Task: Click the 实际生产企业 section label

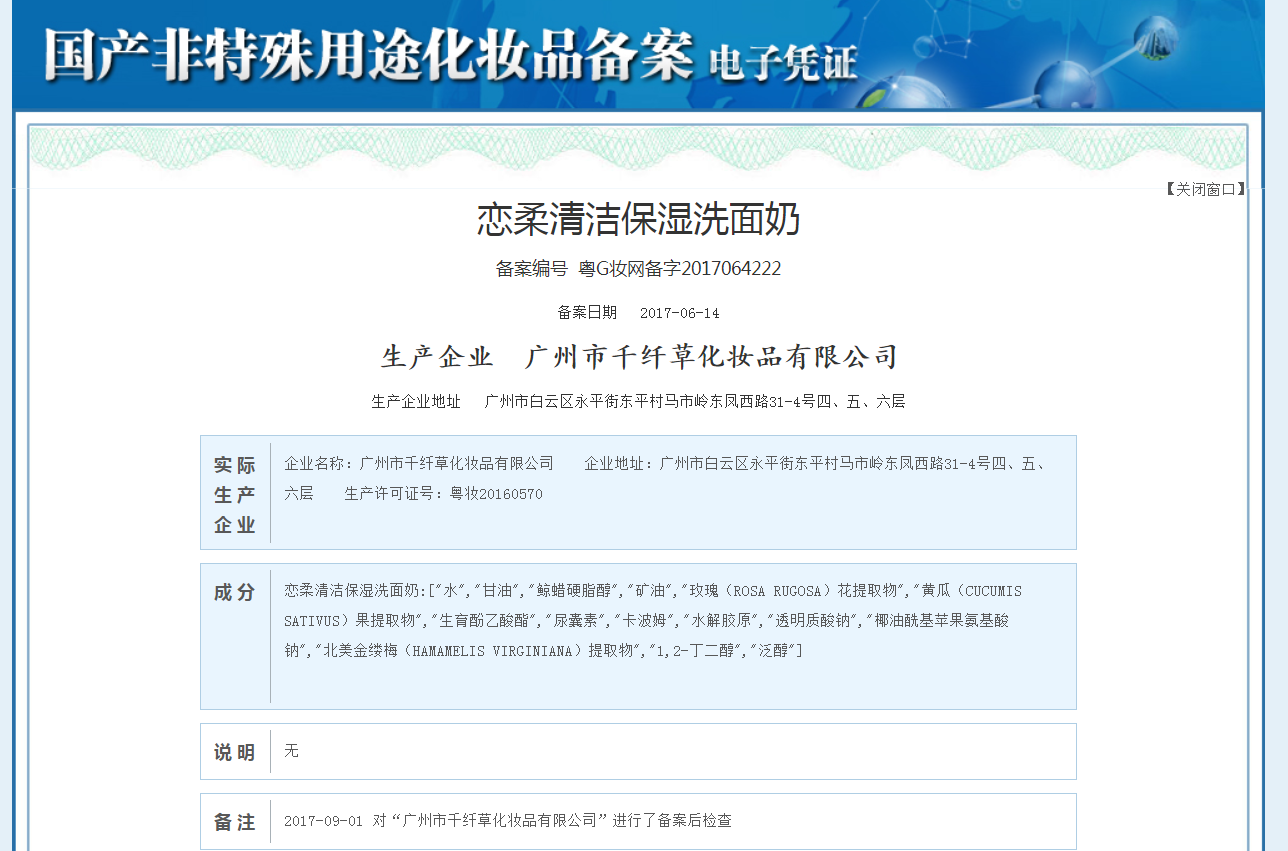Action: (x=235, y=494)
